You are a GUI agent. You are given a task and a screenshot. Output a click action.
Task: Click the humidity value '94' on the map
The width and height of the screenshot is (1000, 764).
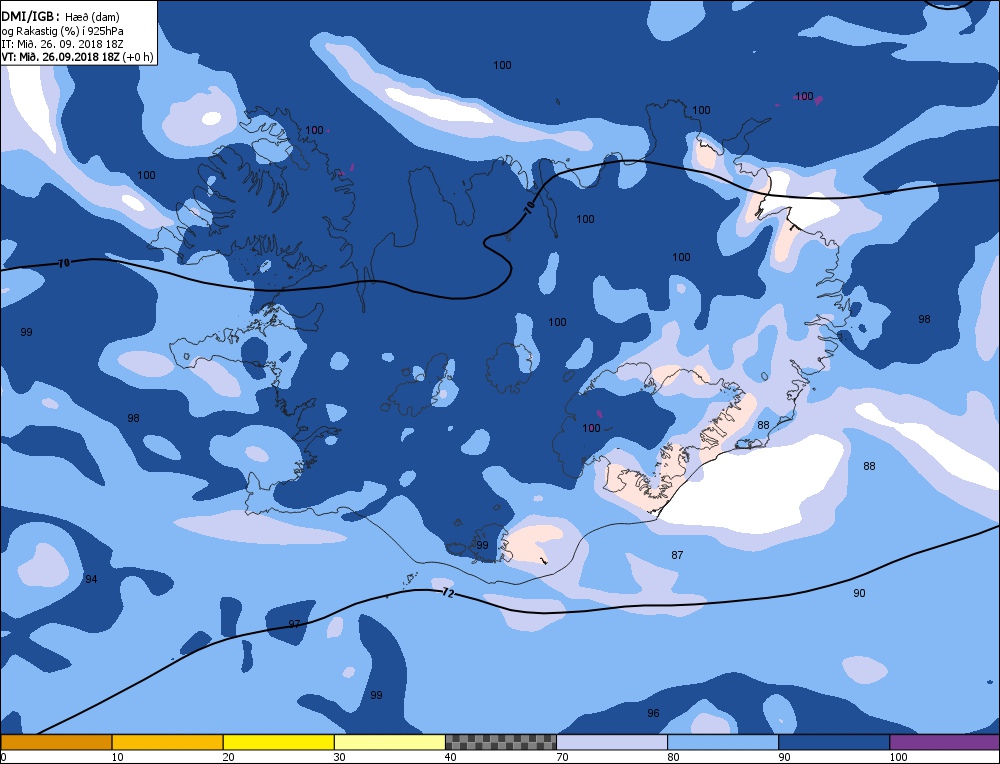[x=91, y=579]
